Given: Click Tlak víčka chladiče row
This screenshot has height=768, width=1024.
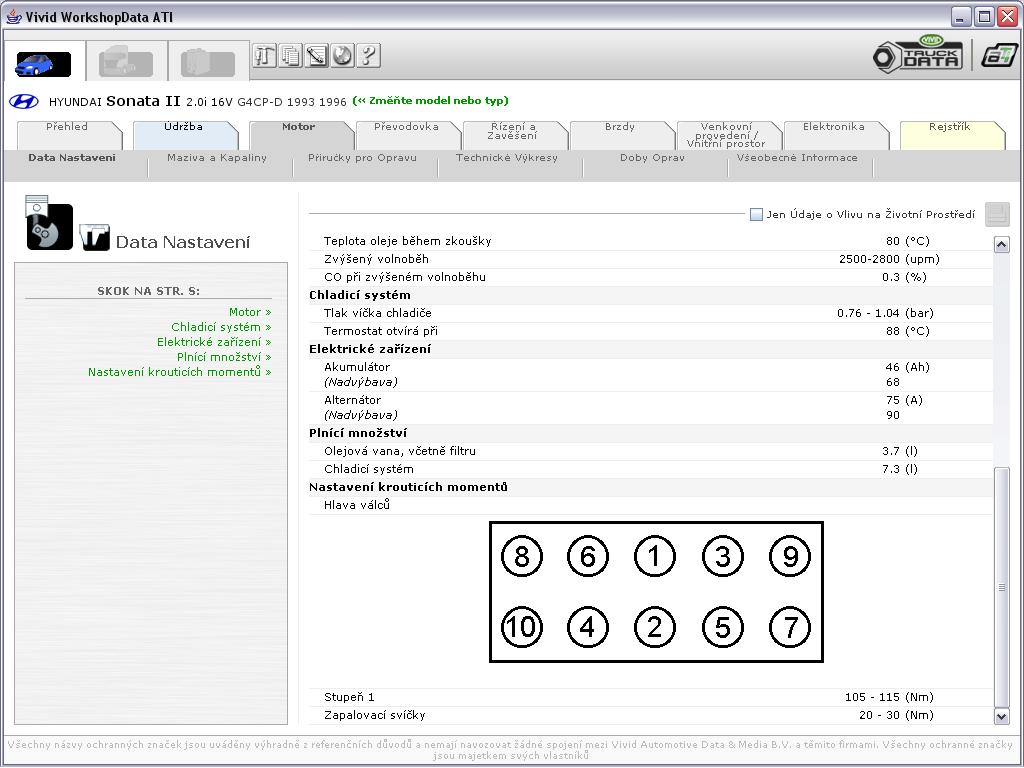Looking at the screenshot, I should pyautogui.click(x=650, y=313).
